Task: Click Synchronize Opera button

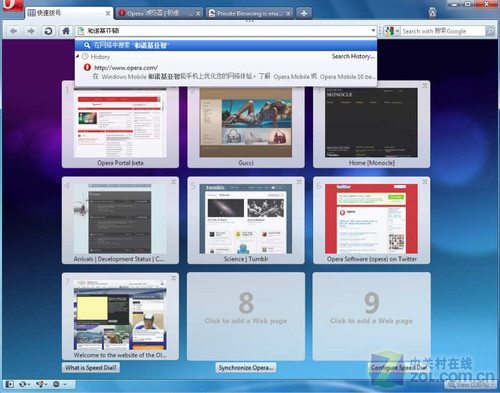Action: (246, 368)
